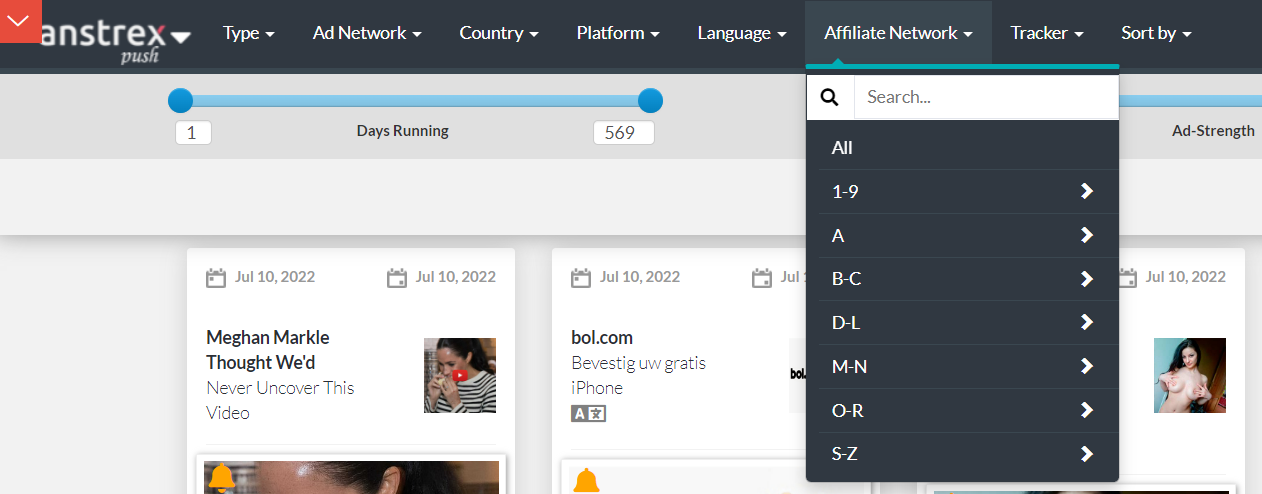
Task: Open the Meghan Markle ad title
Action: (268, 349)
